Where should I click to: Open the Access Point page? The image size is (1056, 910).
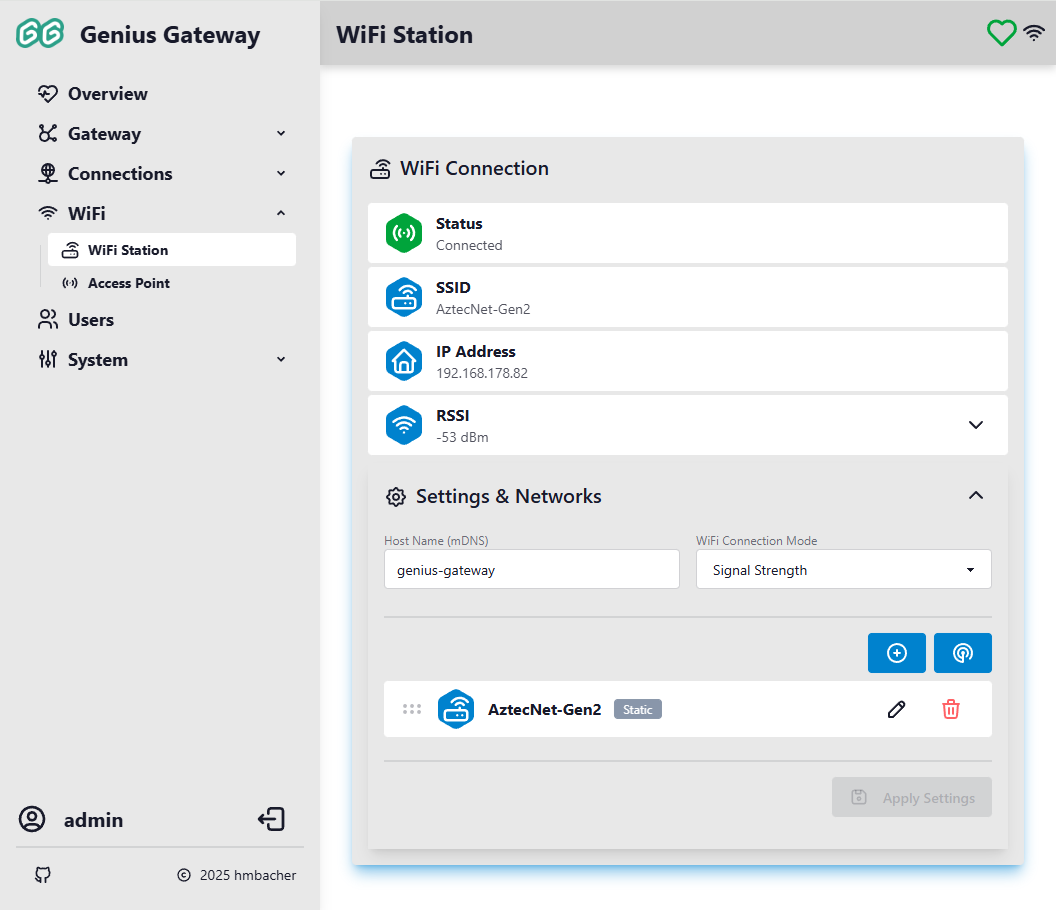click(128, 283)
